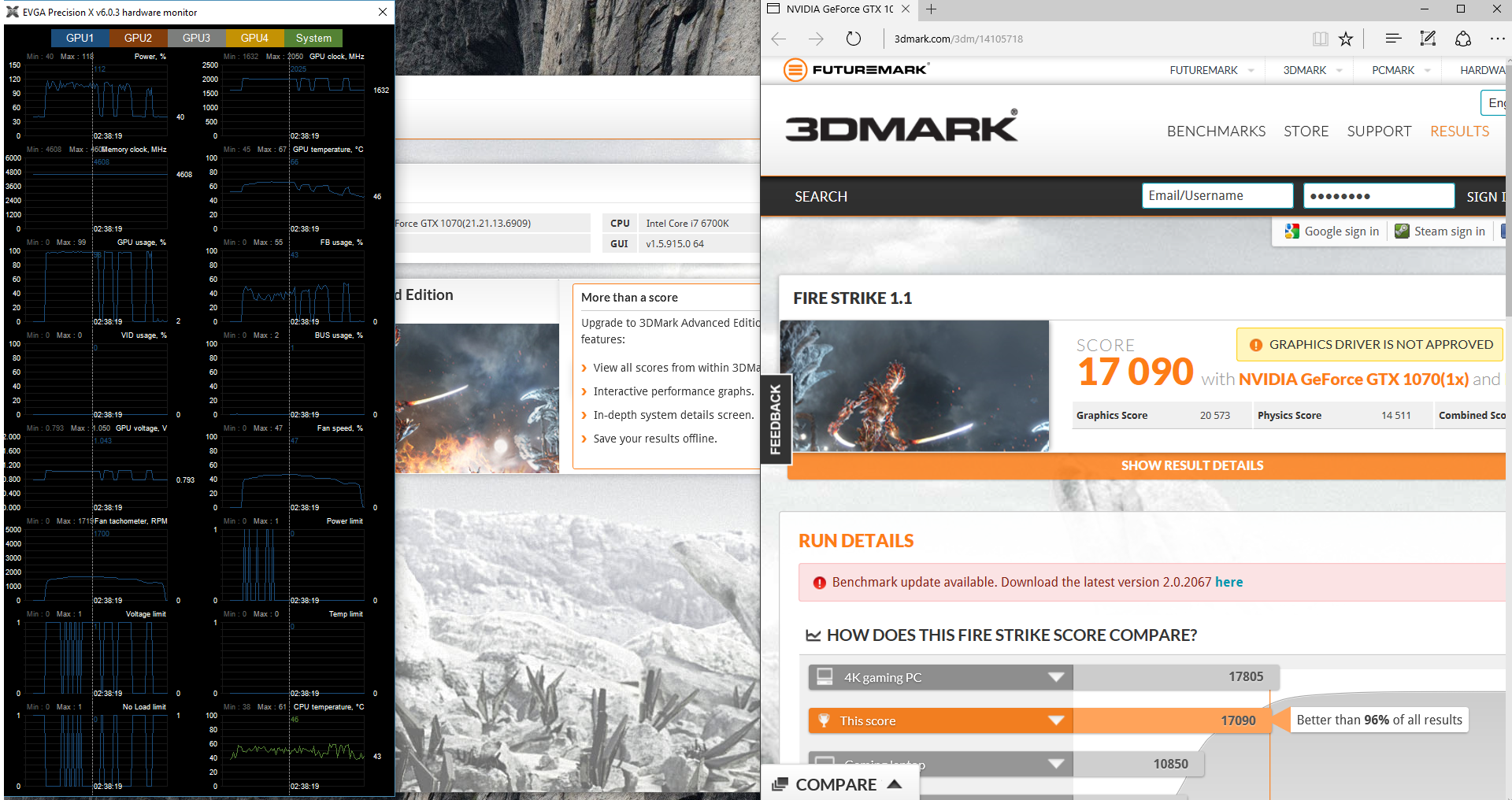Close the EVGA Precision X hardware monitor
Viewport: 1512px width, 800px height.
click(383, 12)
